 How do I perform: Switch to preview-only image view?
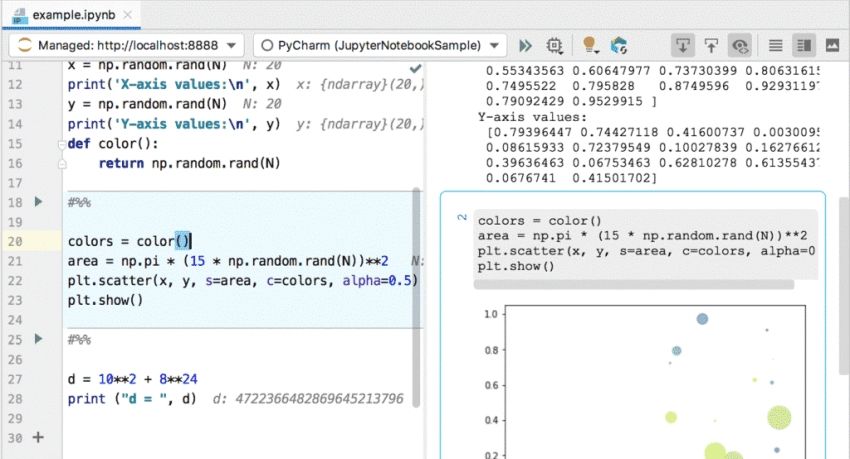(x=831, y=46)
